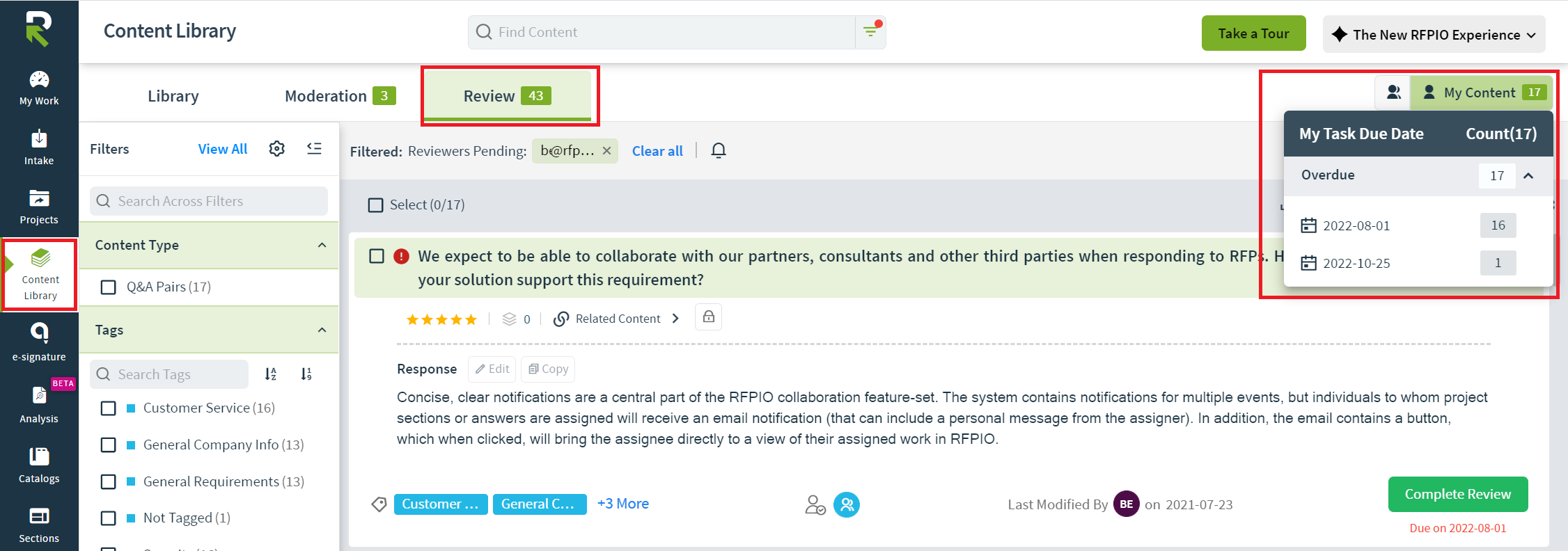This screenshot has height=551, width=1568.
Task: Click the General C... tag chip
Action: (x=540, y=504)
